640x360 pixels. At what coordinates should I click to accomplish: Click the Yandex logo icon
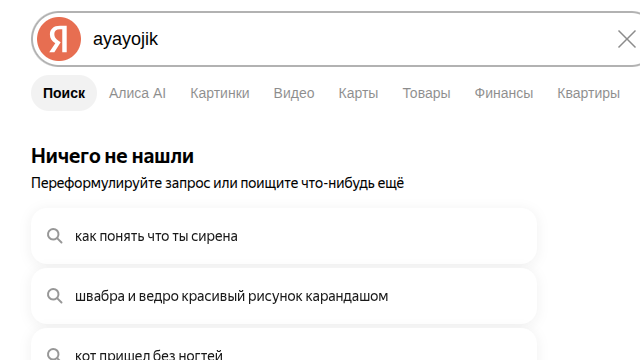59,39
